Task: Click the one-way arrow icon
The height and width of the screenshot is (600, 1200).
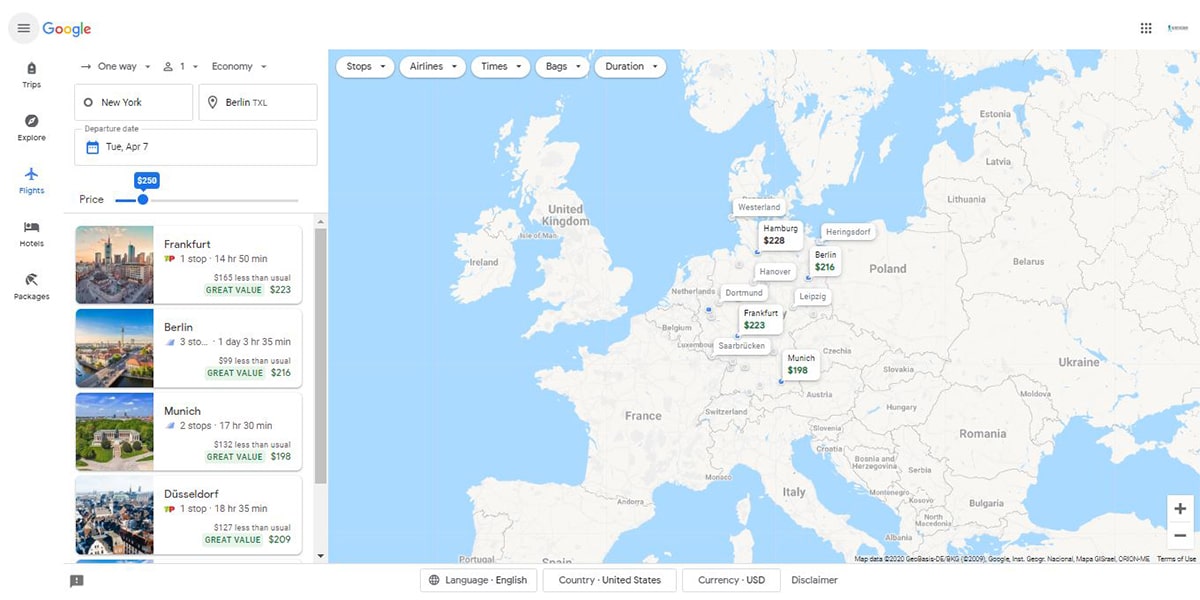Action: click(x=86, y=66)
